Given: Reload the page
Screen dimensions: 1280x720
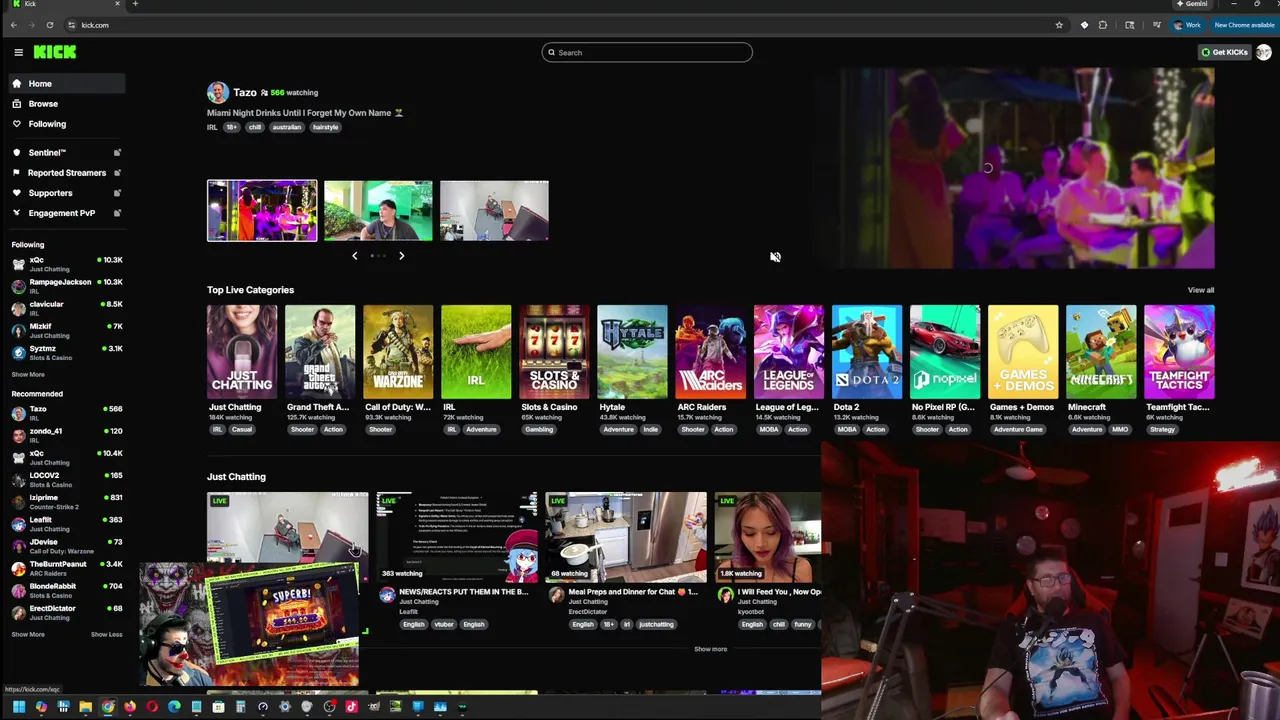Looking at the screenshot, I should point(49,25).
